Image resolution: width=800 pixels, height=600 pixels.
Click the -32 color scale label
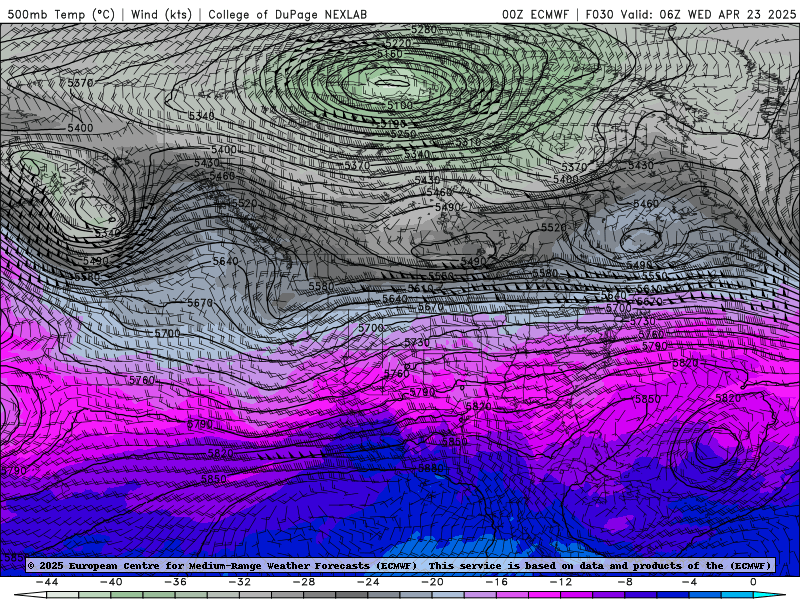coord(239,582)
